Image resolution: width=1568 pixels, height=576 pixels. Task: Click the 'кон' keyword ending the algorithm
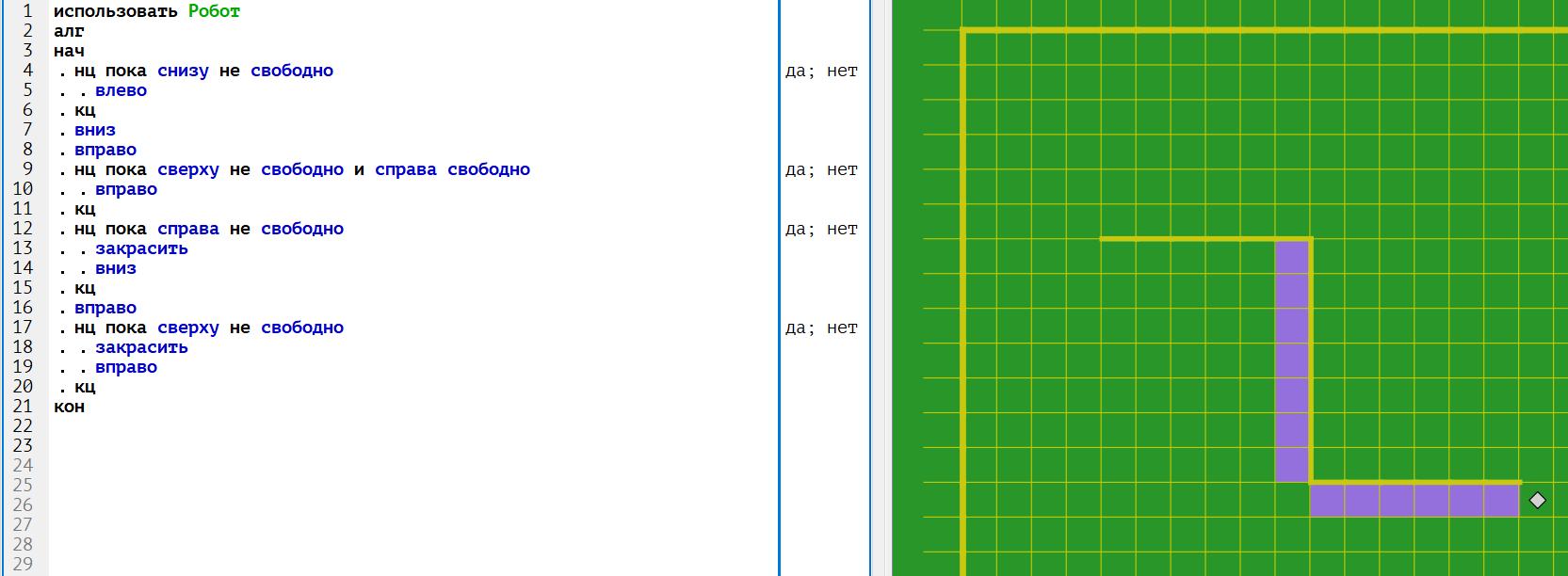69,407
